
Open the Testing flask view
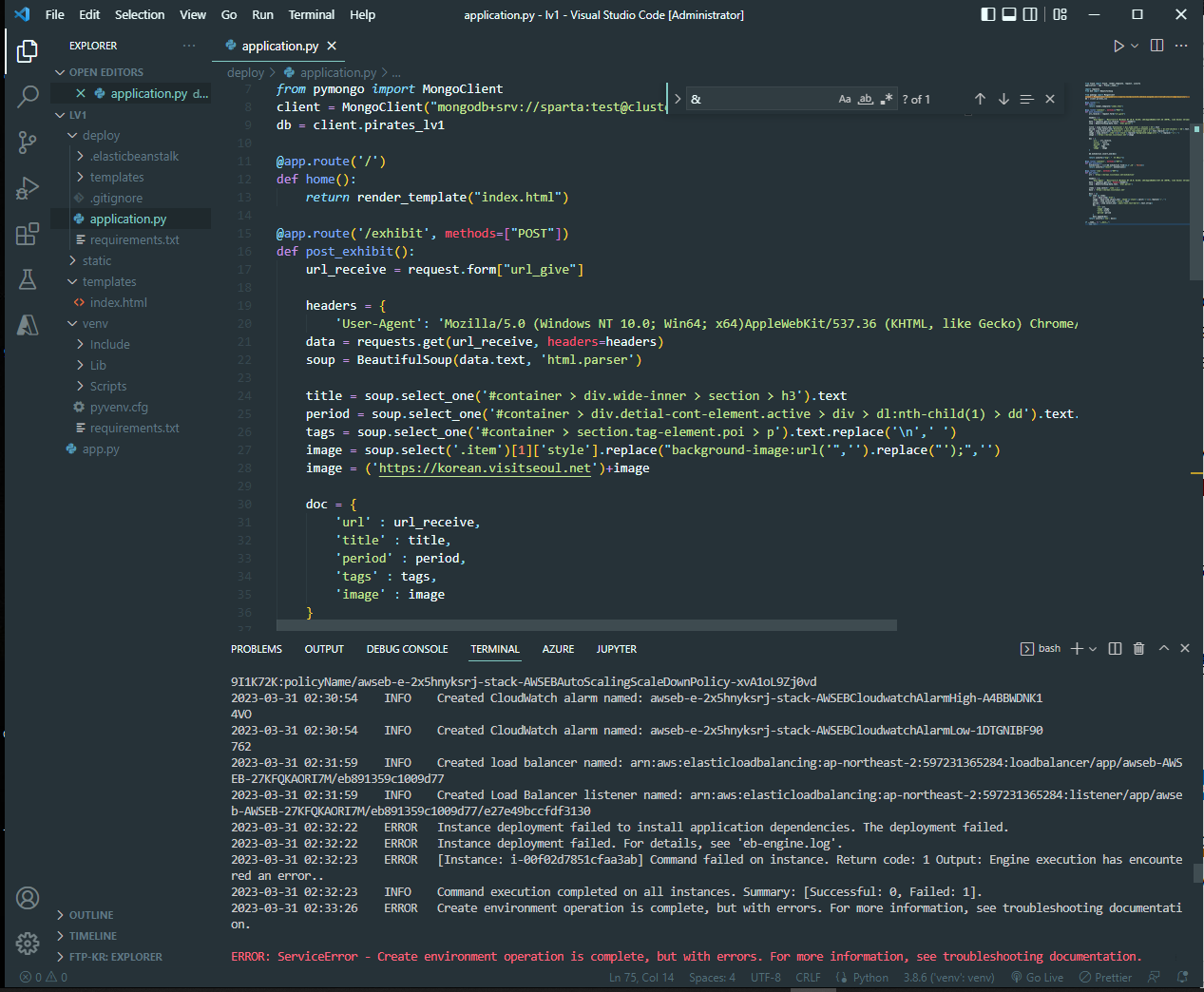click(x=28, y=279)
